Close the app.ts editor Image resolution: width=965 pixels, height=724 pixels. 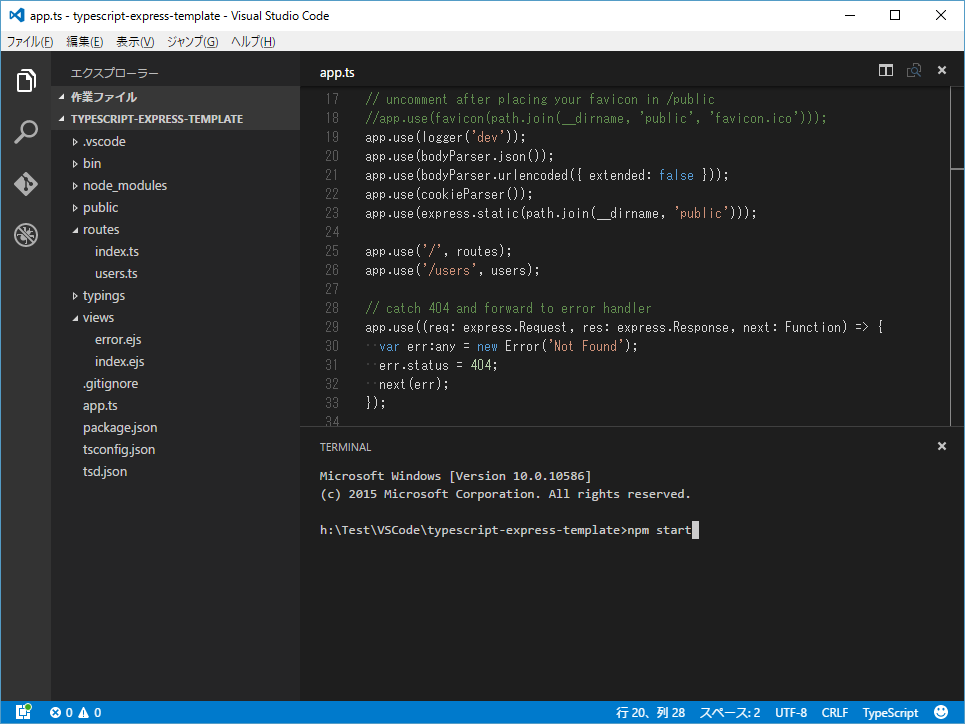pyautogui.click(x=942, y=70)
